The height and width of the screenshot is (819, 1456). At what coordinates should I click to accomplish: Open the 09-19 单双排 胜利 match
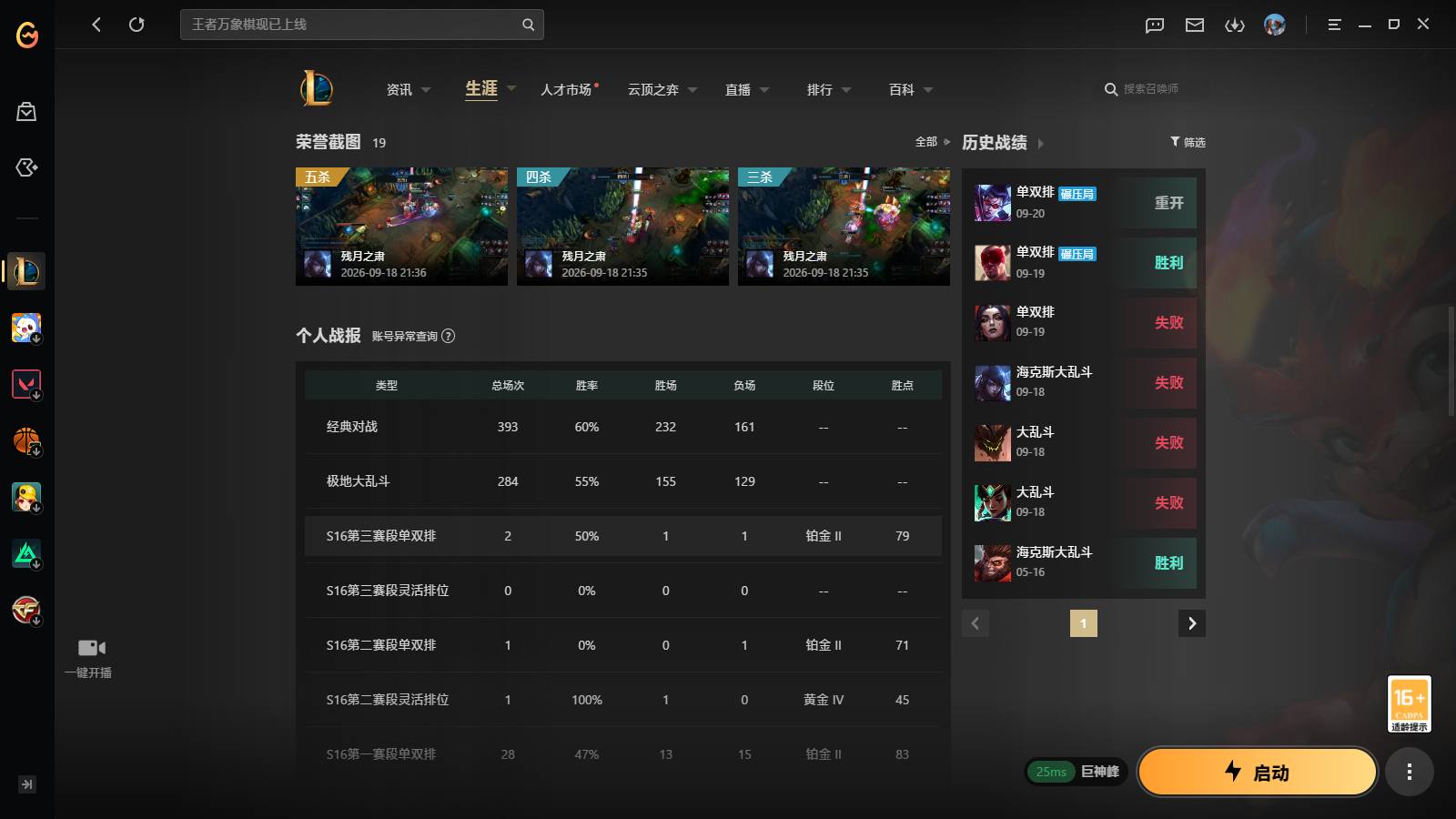1084,263
